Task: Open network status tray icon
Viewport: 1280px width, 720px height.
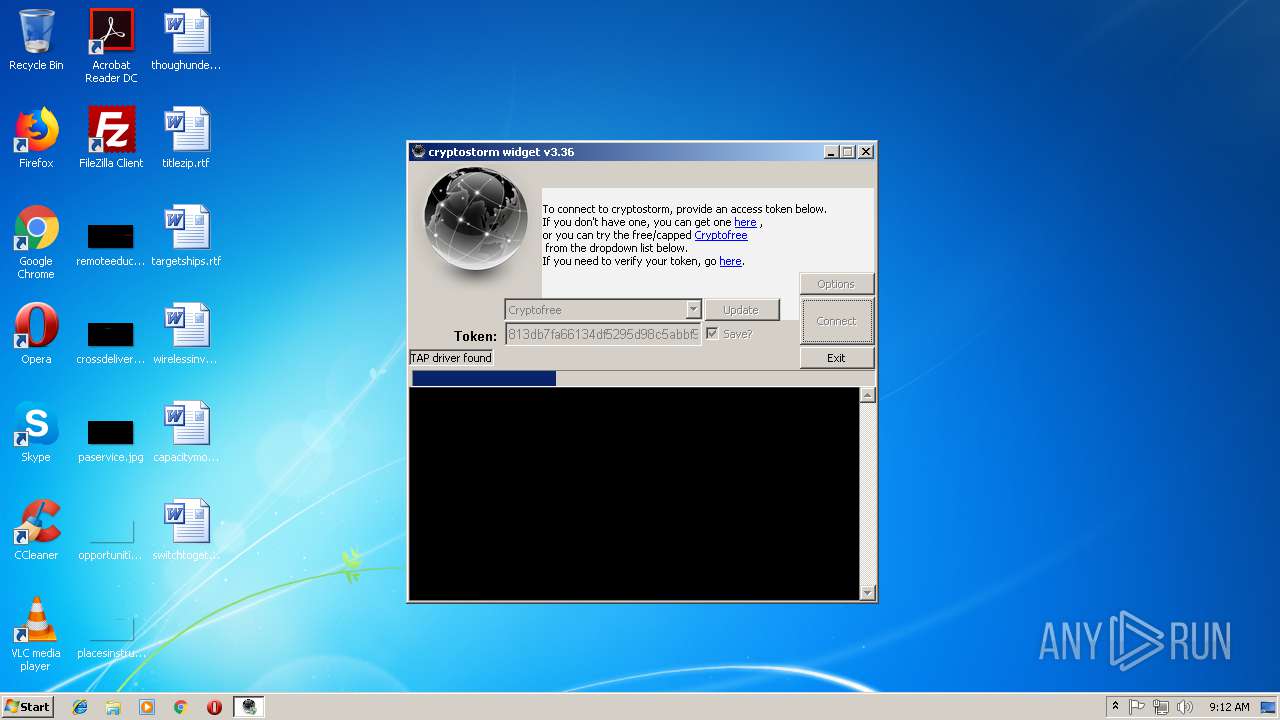Action: pyautogui.click(x=1161, y=707)
